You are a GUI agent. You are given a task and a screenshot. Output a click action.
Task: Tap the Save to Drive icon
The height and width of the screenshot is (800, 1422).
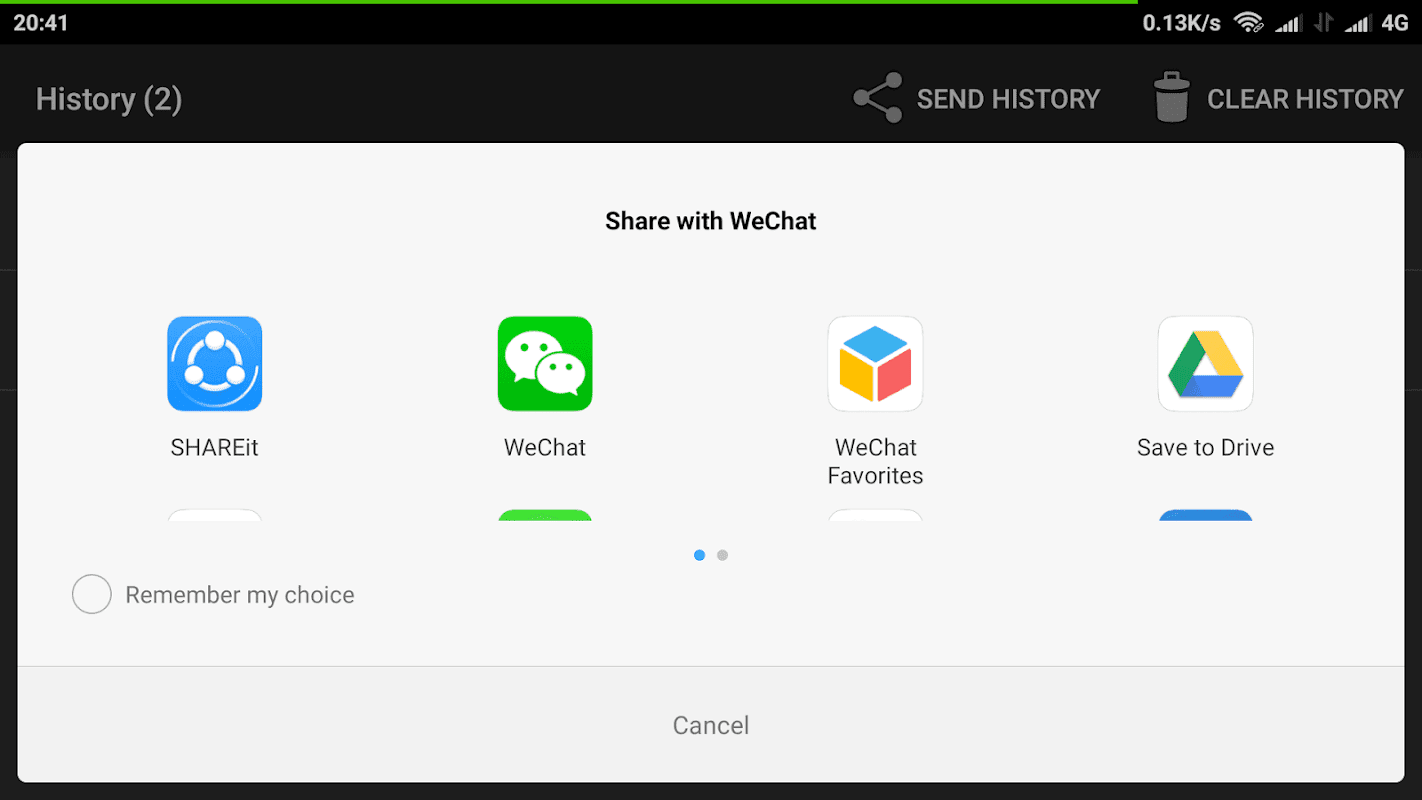click(1205, 364)
